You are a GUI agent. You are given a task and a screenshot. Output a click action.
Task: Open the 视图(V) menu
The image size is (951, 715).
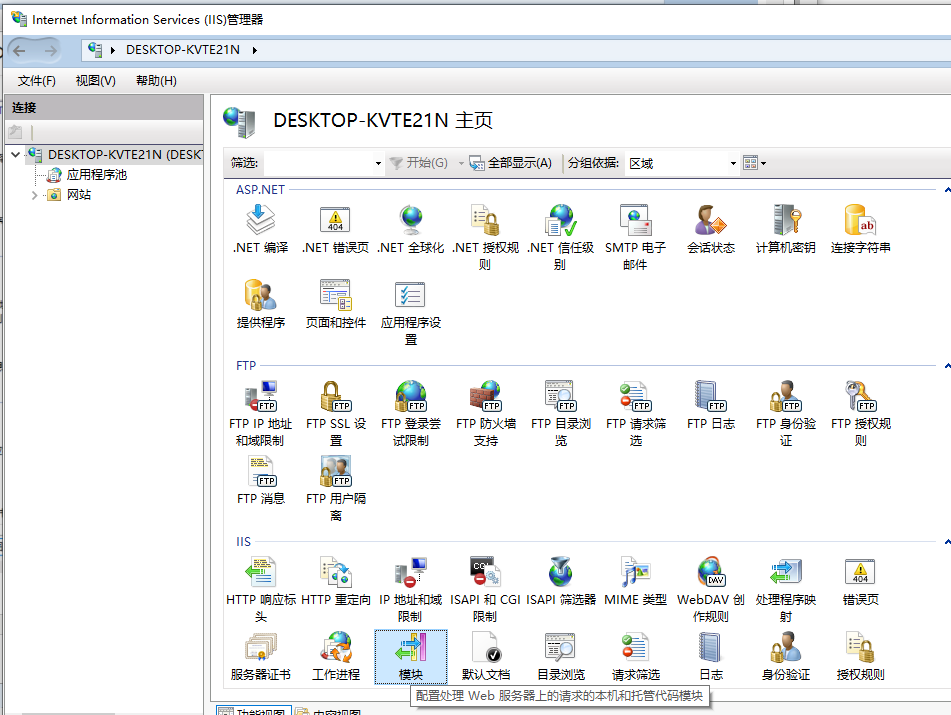tap(95, 81)
